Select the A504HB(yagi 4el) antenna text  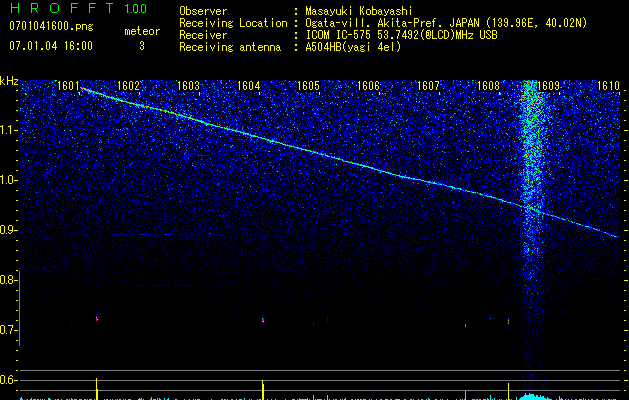353,47
